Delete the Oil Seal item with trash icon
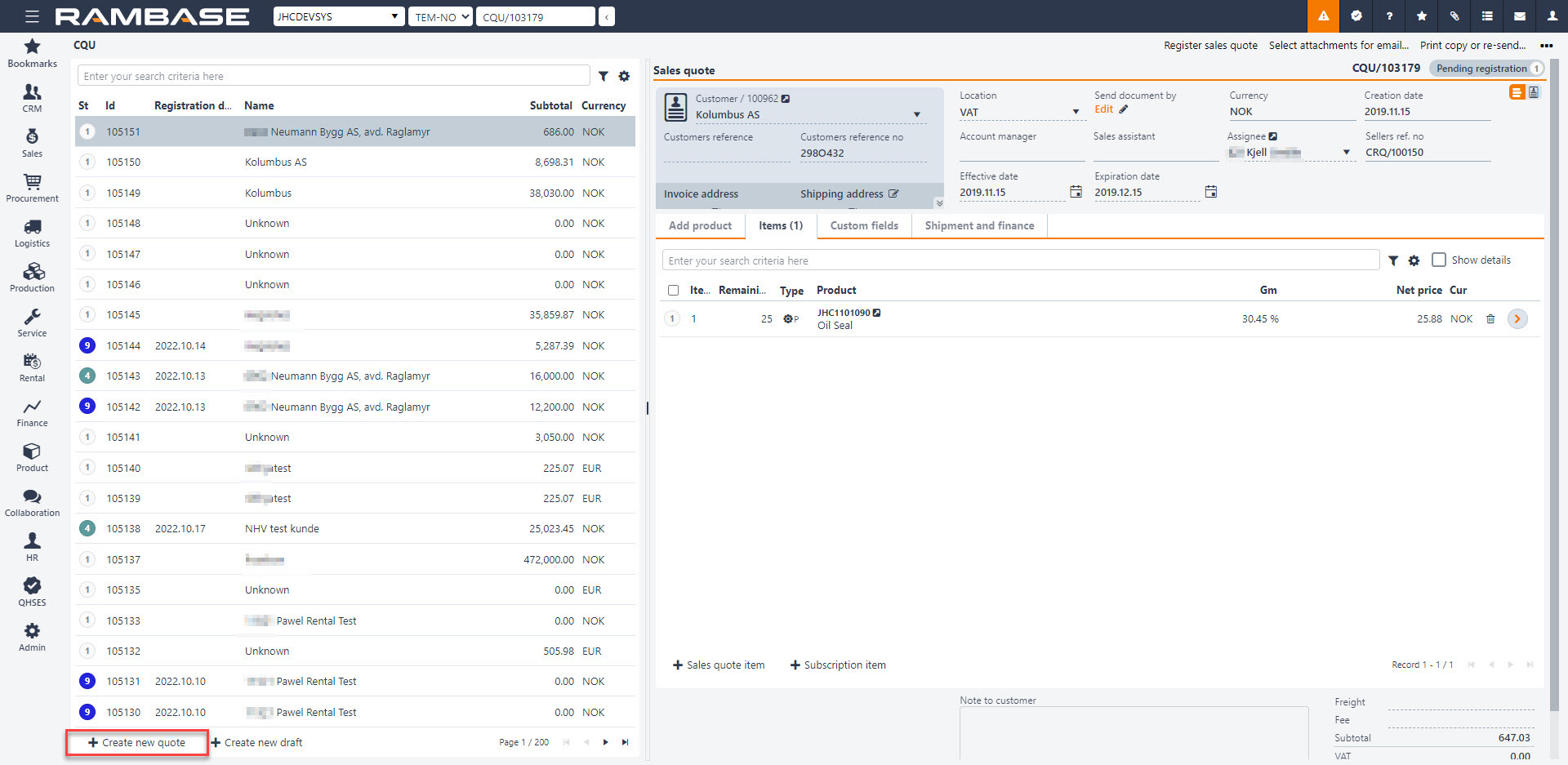The image size is (1568, 765). tap(1490, 319)
